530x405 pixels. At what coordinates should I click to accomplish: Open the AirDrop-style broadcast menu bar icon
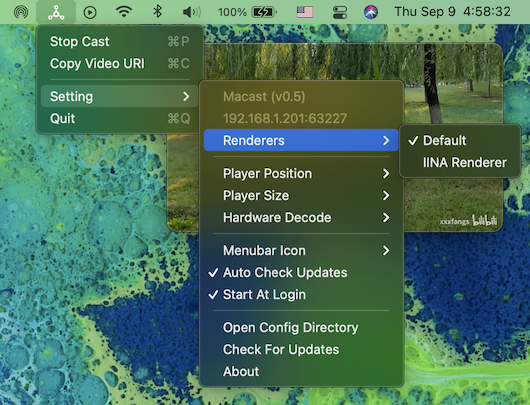coord(21,13)
